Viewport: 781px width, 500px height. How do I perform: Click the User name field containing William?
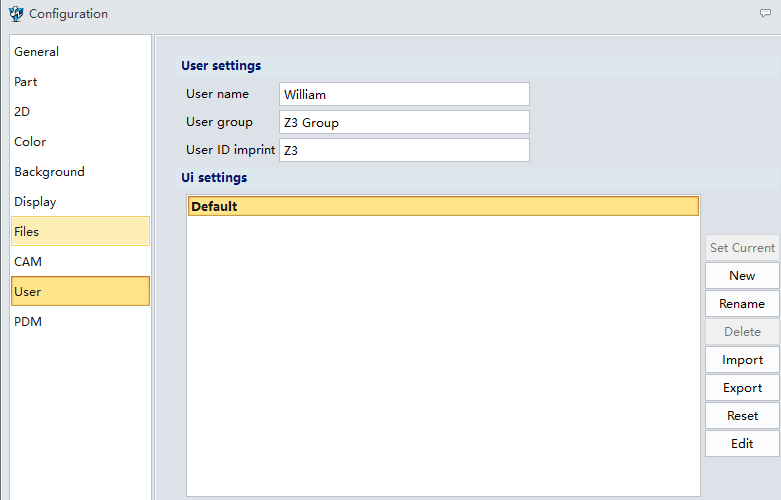pyautogui.click(x=404, y=94)
